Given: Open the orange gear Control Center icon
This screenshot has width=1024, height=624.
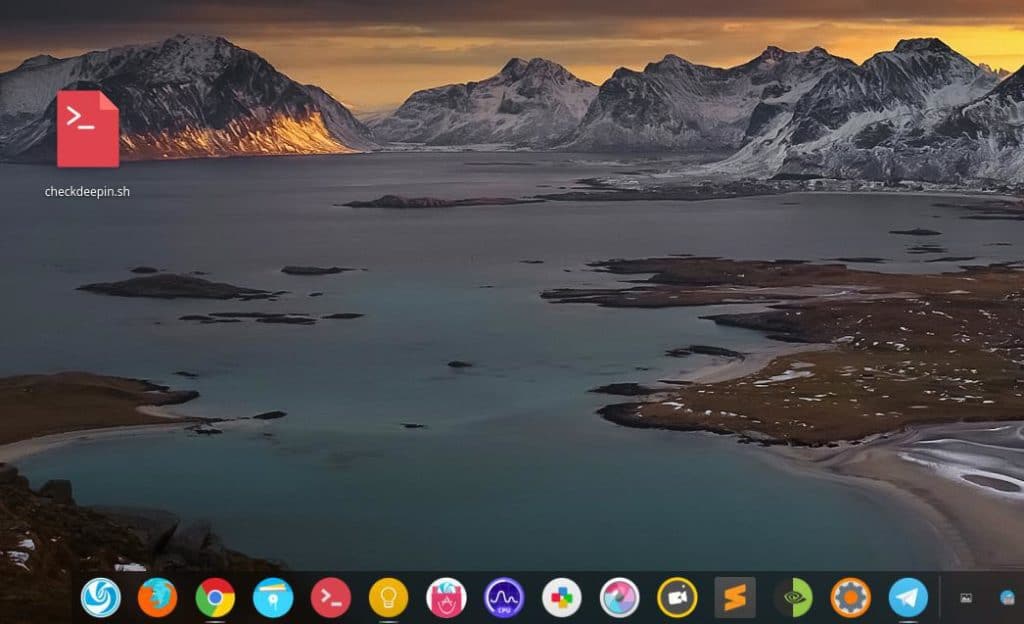Looking at the screenshot, I should pyautogui.click(x=851, y=597).
